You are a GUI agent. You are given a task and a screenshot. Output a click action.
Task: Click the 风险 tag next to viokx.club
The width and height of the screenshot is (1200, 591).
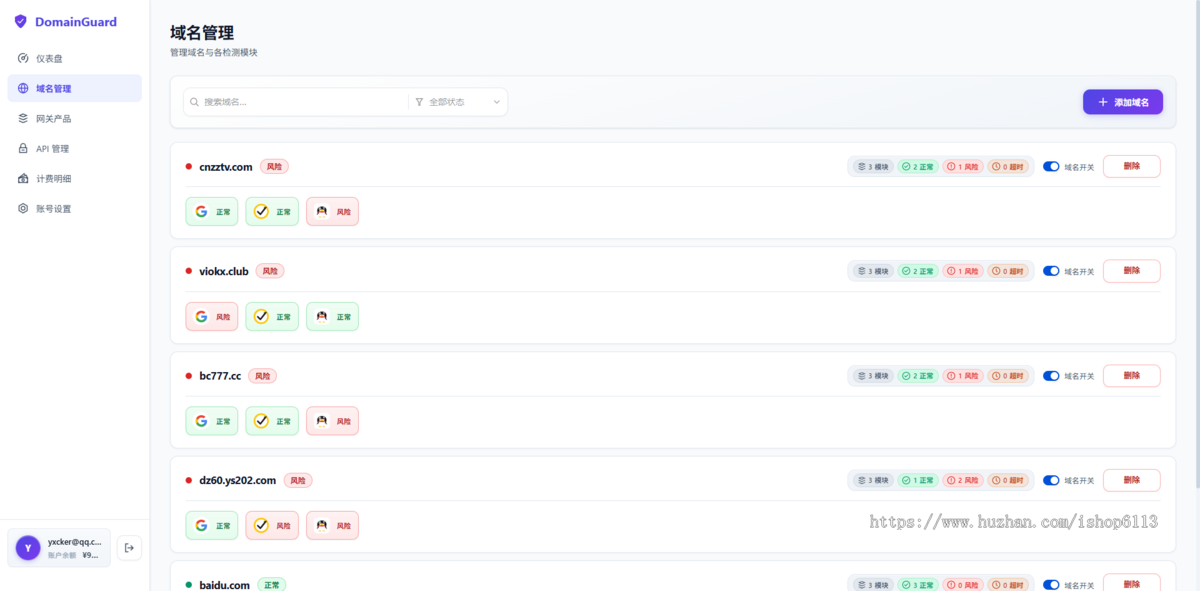pyautogui.click(x=270, y=271)
